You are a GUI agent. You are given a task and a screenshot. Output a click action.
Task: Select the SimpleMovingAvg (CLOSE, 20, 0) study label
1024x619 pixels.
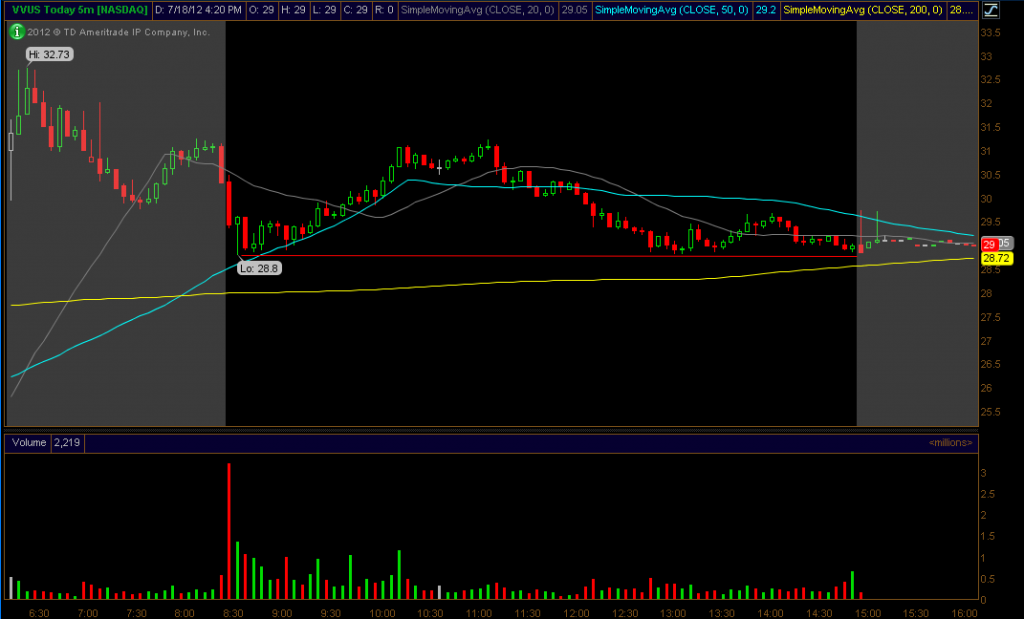(479, 10)
